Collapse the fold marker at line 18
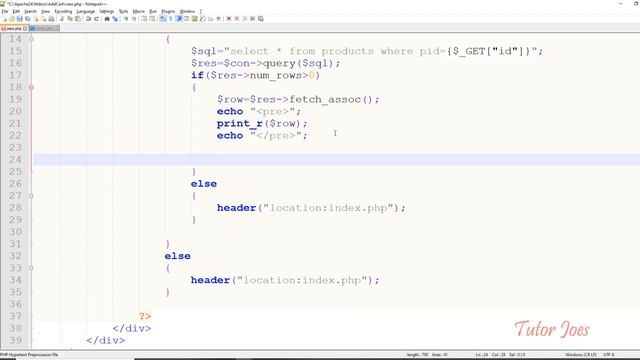The image size is (640, 360). coord(31,87)
